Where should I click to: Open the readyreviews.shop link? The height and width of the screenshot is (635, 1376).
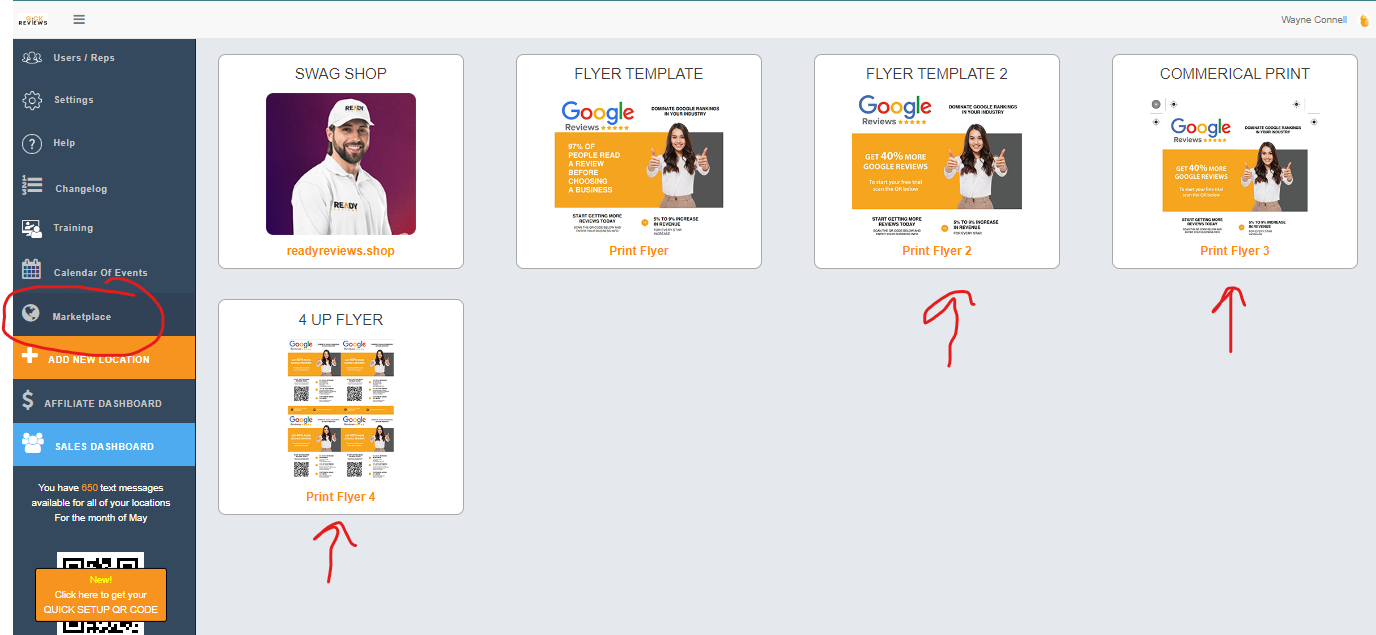click(x=340, y=251)
